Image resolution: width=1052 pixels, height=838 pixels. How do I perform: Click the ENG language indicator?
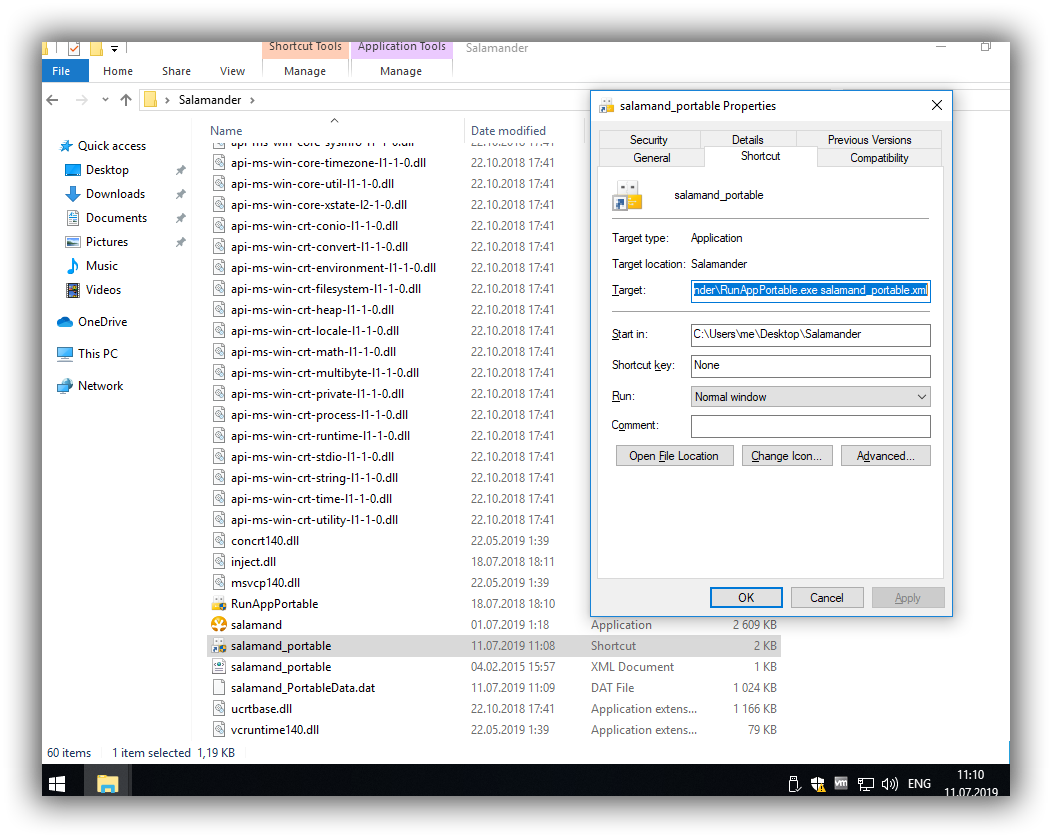(x=919, y=784)
